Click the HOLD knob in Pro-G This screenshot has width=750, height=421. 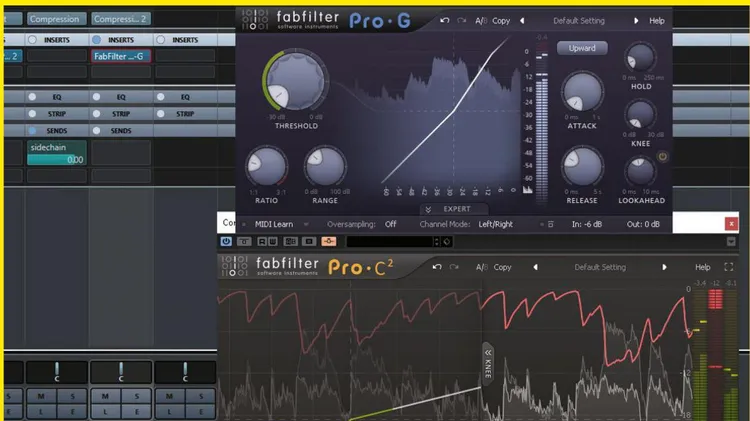pyautogui.click(x=640, y=57)
